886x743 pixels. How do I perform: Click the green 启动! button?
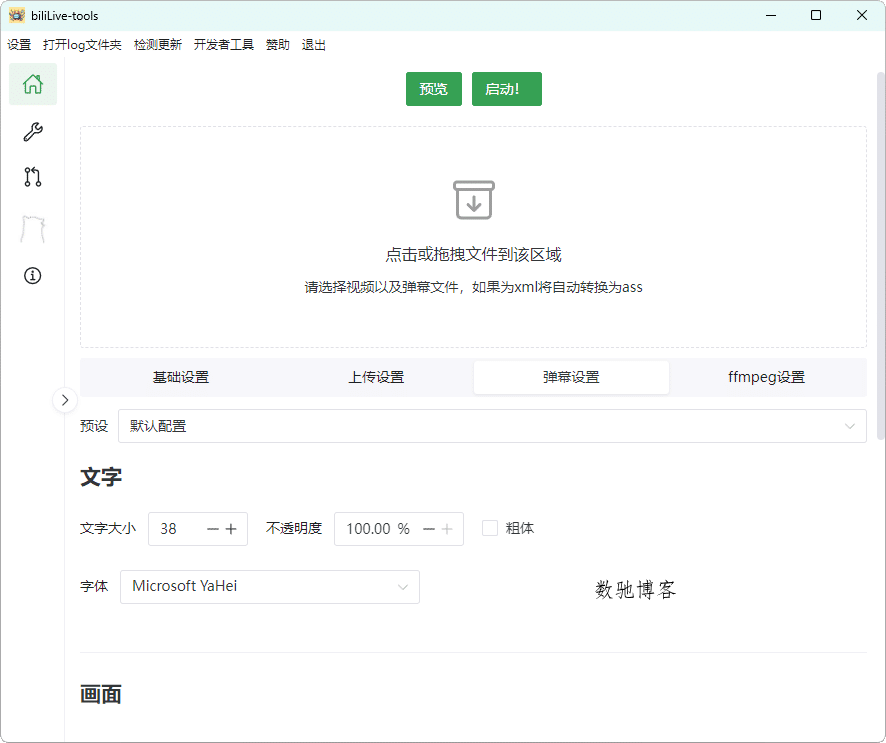pyautogui.click(x=507, y=89)
